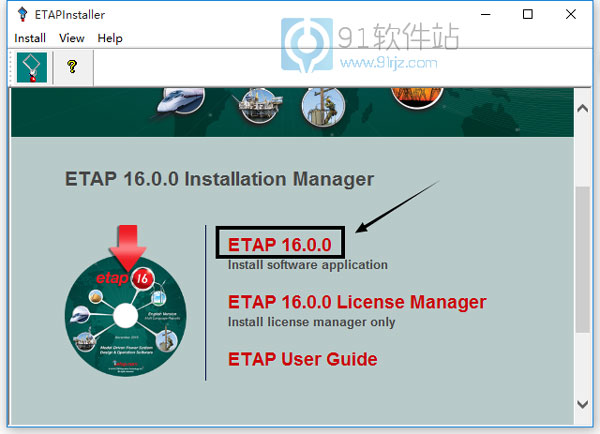This screenshot has width=600, height=434.
Task: Click the scrollbar down arrow
Action: (x=584, y=404)
